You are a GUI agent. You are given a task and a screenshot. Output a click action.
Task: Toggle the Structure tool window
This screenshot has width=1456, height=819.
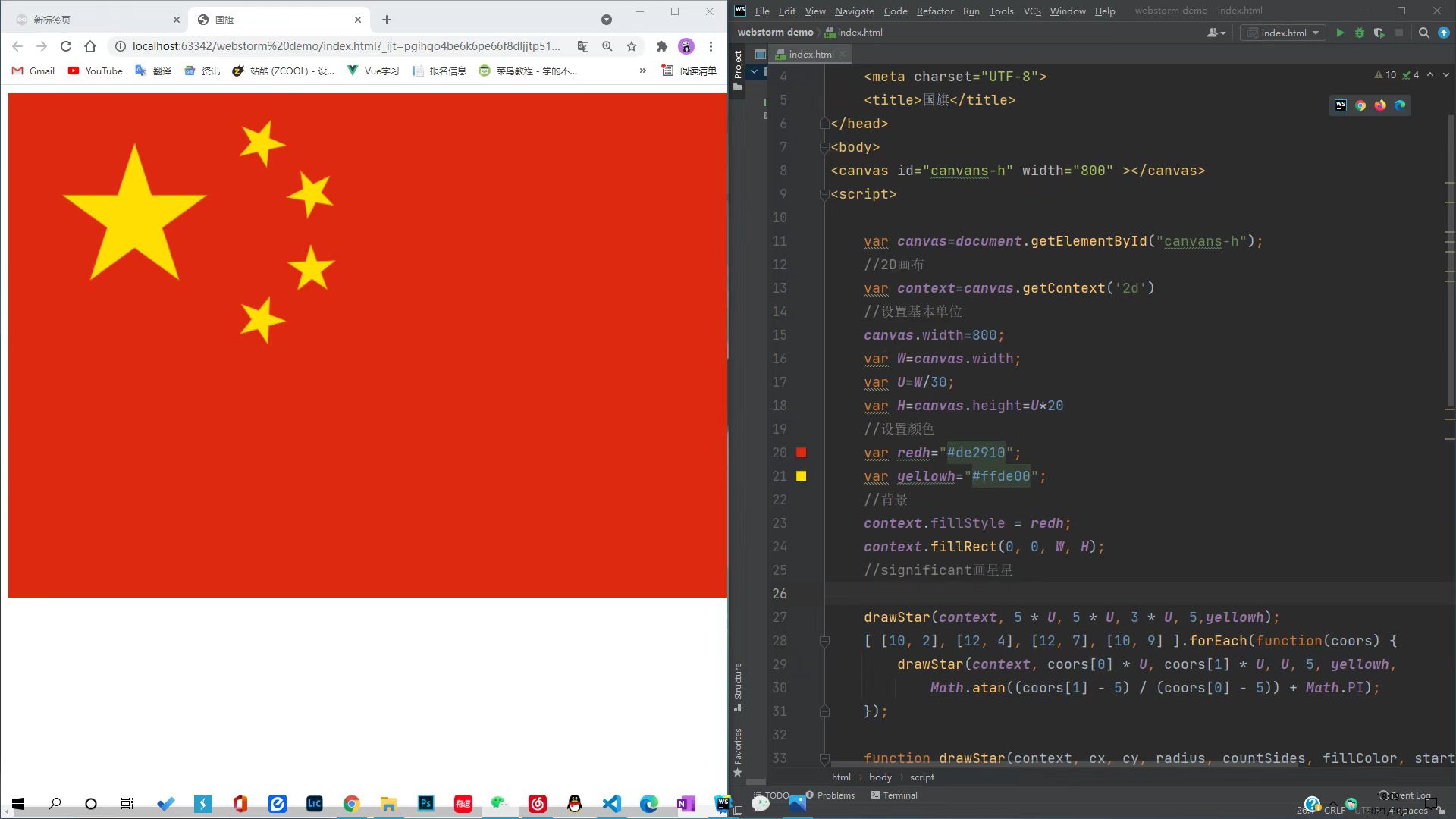pos(737,687)
